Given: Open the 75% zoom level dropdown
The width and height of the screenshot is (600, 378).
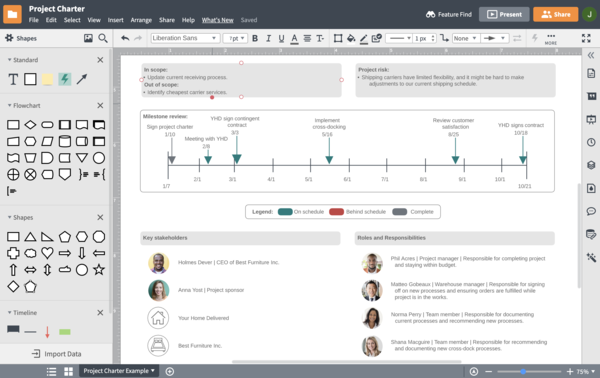Looking at the screenshot, I should pos(585,371).
